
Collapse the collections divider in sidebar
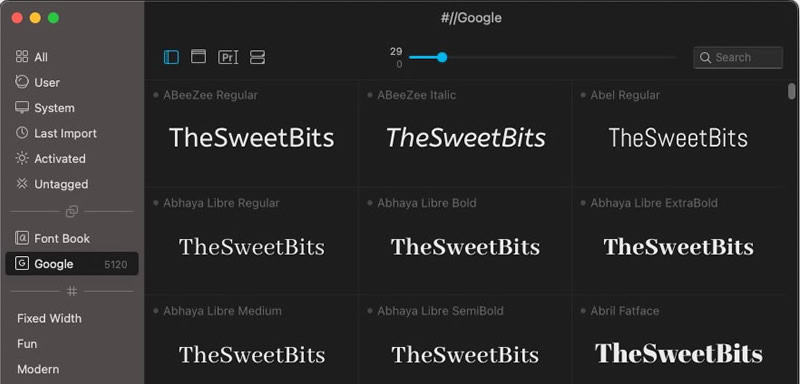pyautogui.click(x=72, y=211)
